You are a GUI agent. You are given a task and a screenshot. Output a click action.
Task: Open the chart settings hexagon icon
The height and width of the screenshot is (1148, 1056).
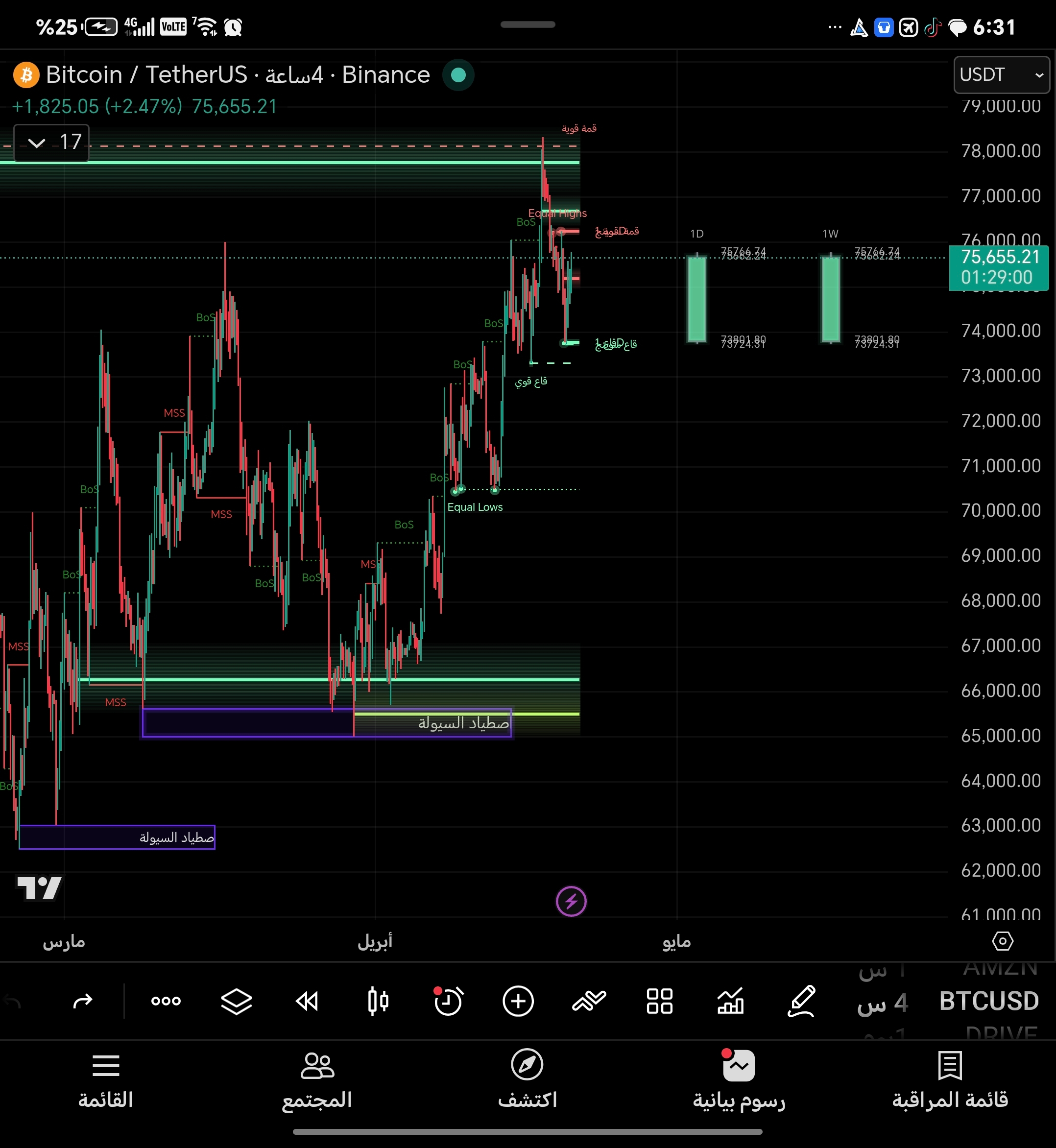[1002, 941]
